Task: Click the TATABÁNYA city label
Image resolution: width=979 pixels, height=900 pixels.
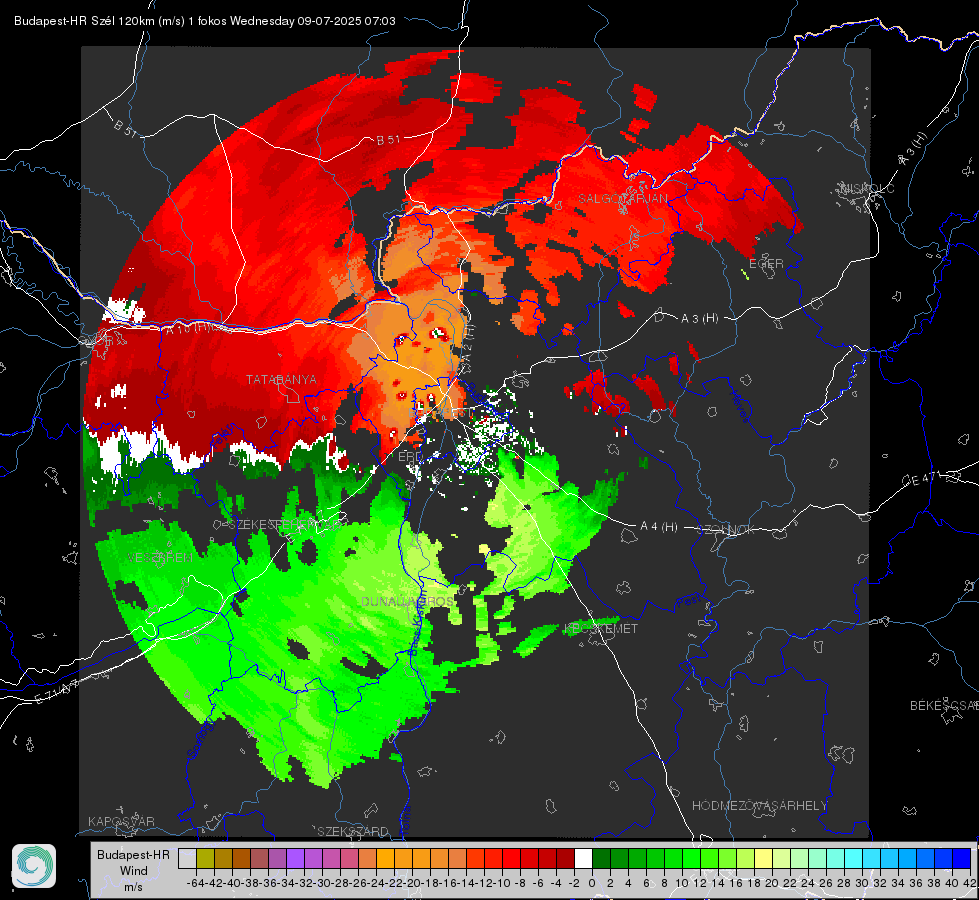Action: click(x=281, y=379)
